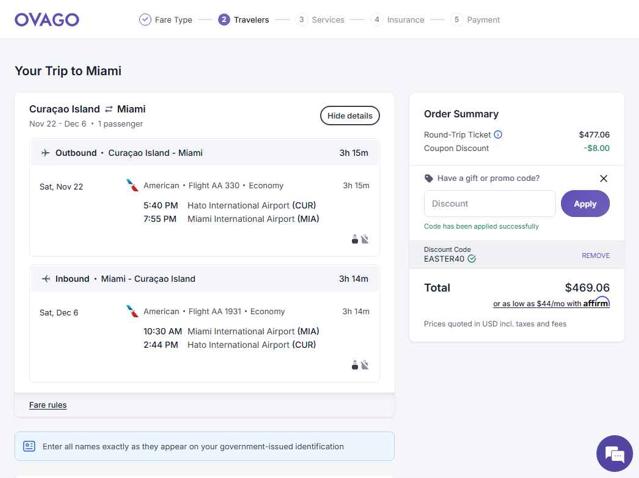Click the Fare Type completed check icon

(145, 20)
